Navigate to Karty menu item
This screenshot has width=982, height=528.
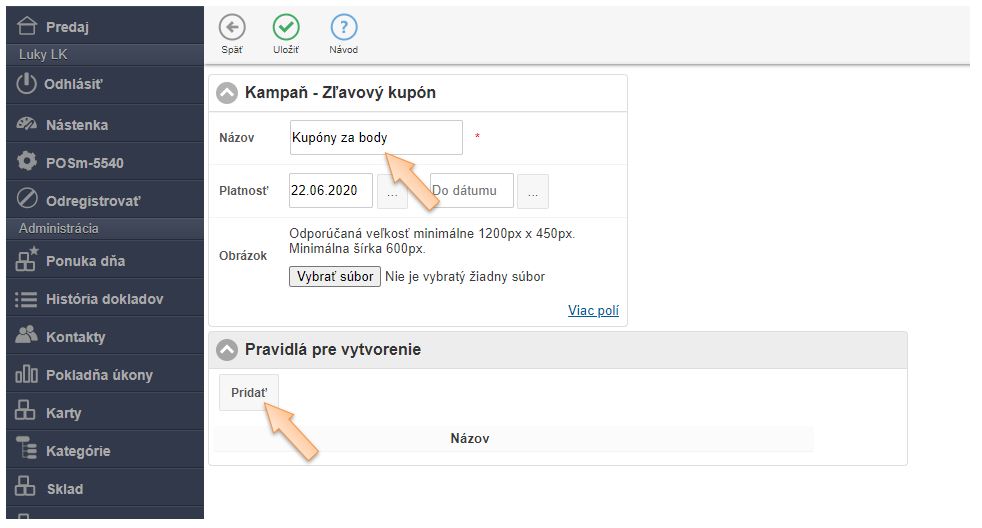(63, 413)
